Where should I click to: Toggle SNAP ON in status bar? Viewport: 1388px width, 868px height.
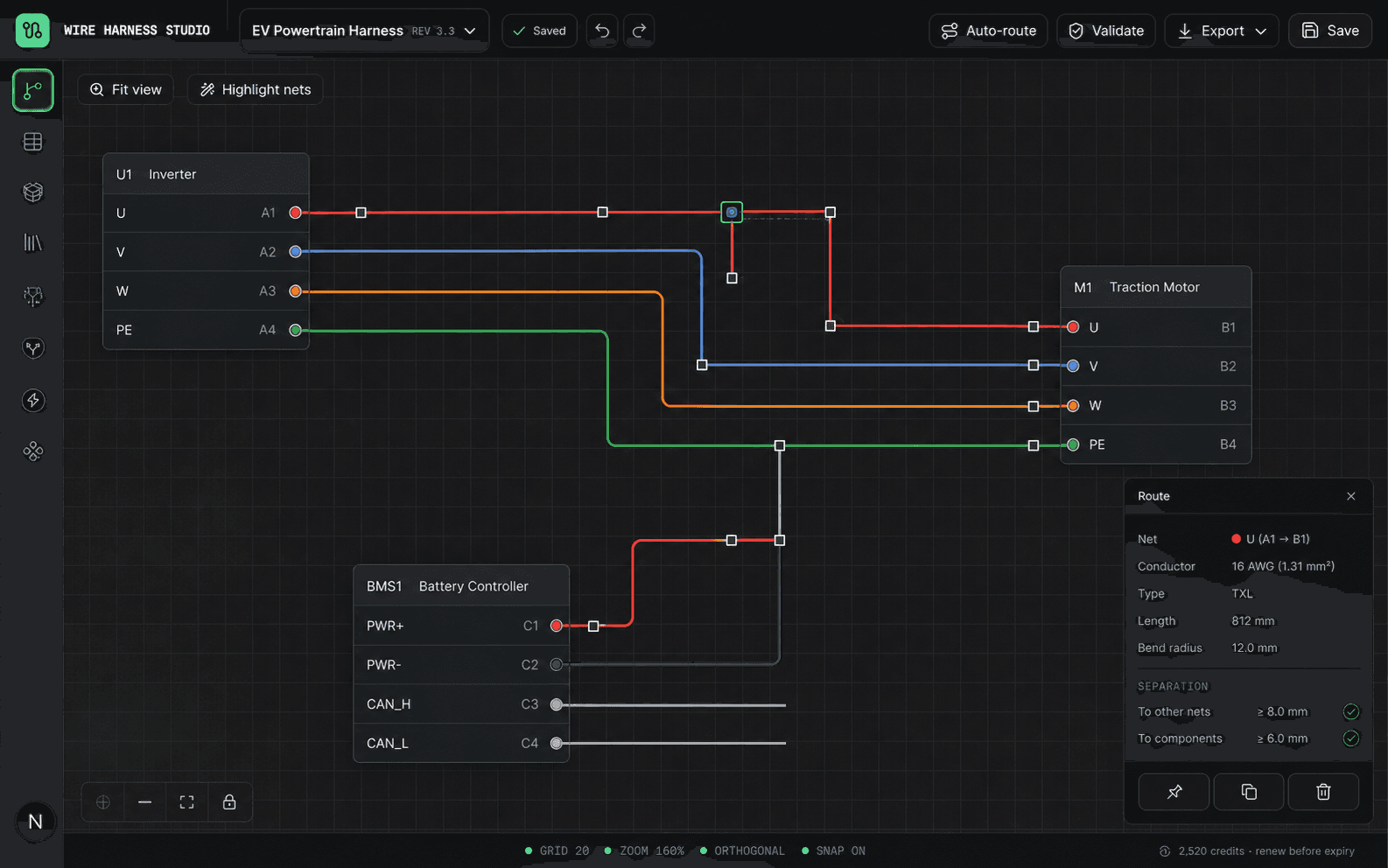tap(833, 850)
